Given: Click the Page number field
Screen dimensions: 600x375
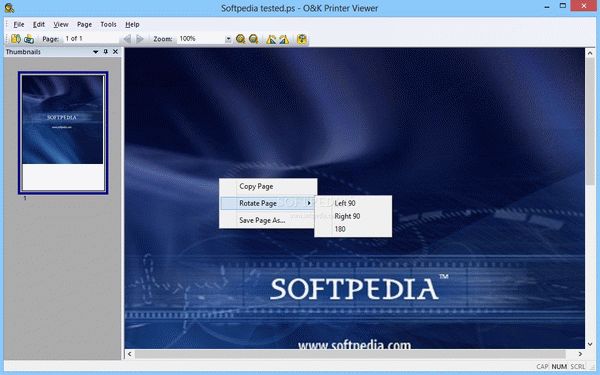Looking at the screenshot, I should coord(90,39).
